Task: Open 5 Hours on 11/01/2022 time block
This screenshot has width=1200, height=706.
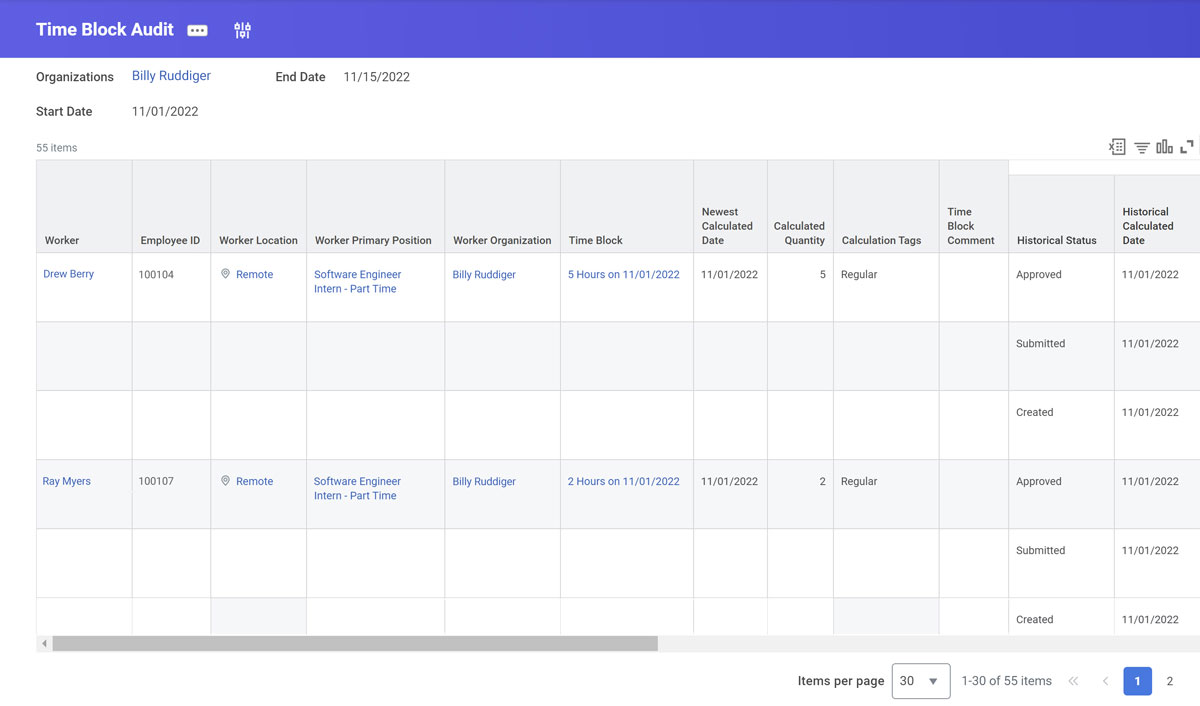Action: (x=623, y=274)
